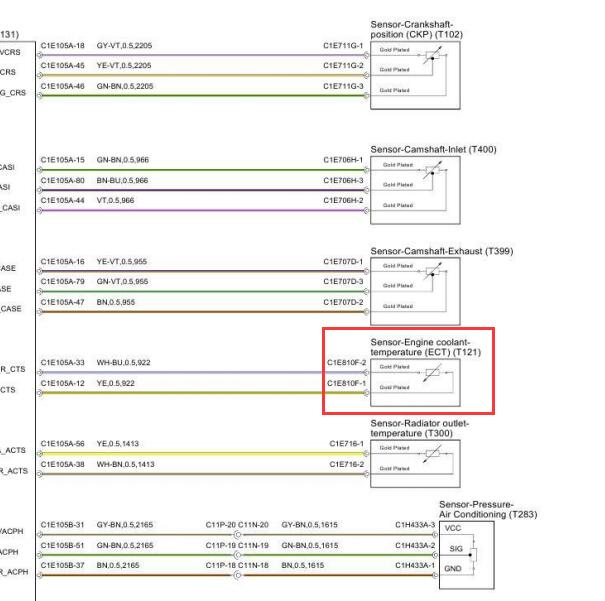Select the title 'Sensor-Radiator outlet-temperature (T300)'
This screenshot has height=601, width=605.
tap(420, 428)
